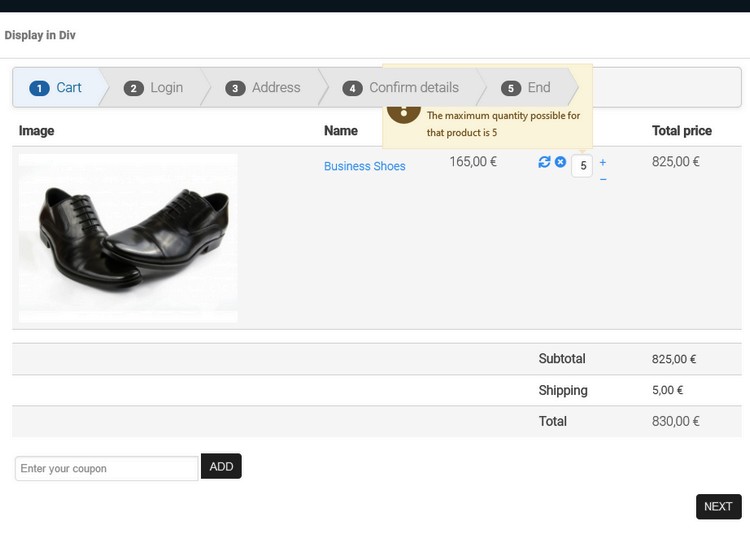The height and width of the screenshot is (539, 750).
Task: Focus the quantity input showing 5
Action: click(583, 166)
